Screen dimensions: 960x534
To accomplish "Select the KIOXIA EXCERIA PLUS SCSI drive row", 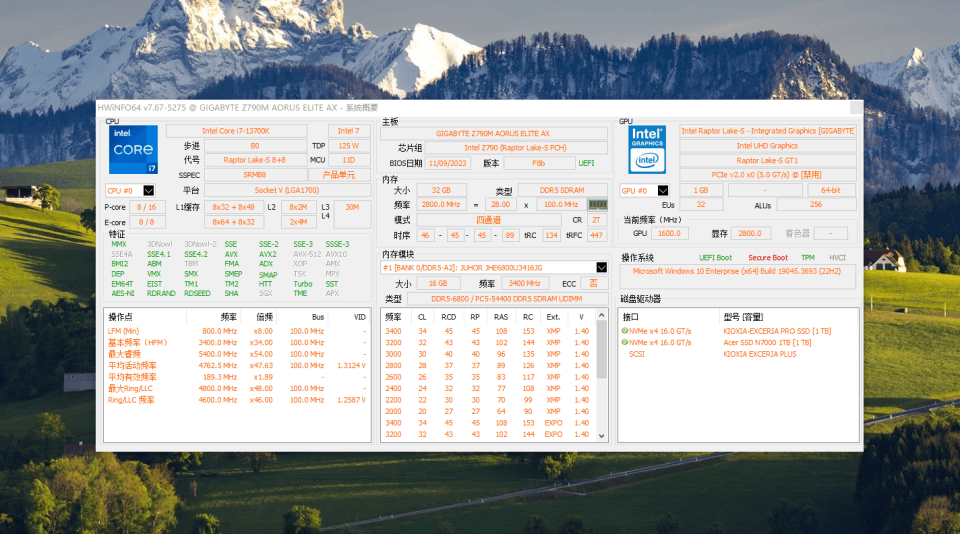I will tap(738, 354).
